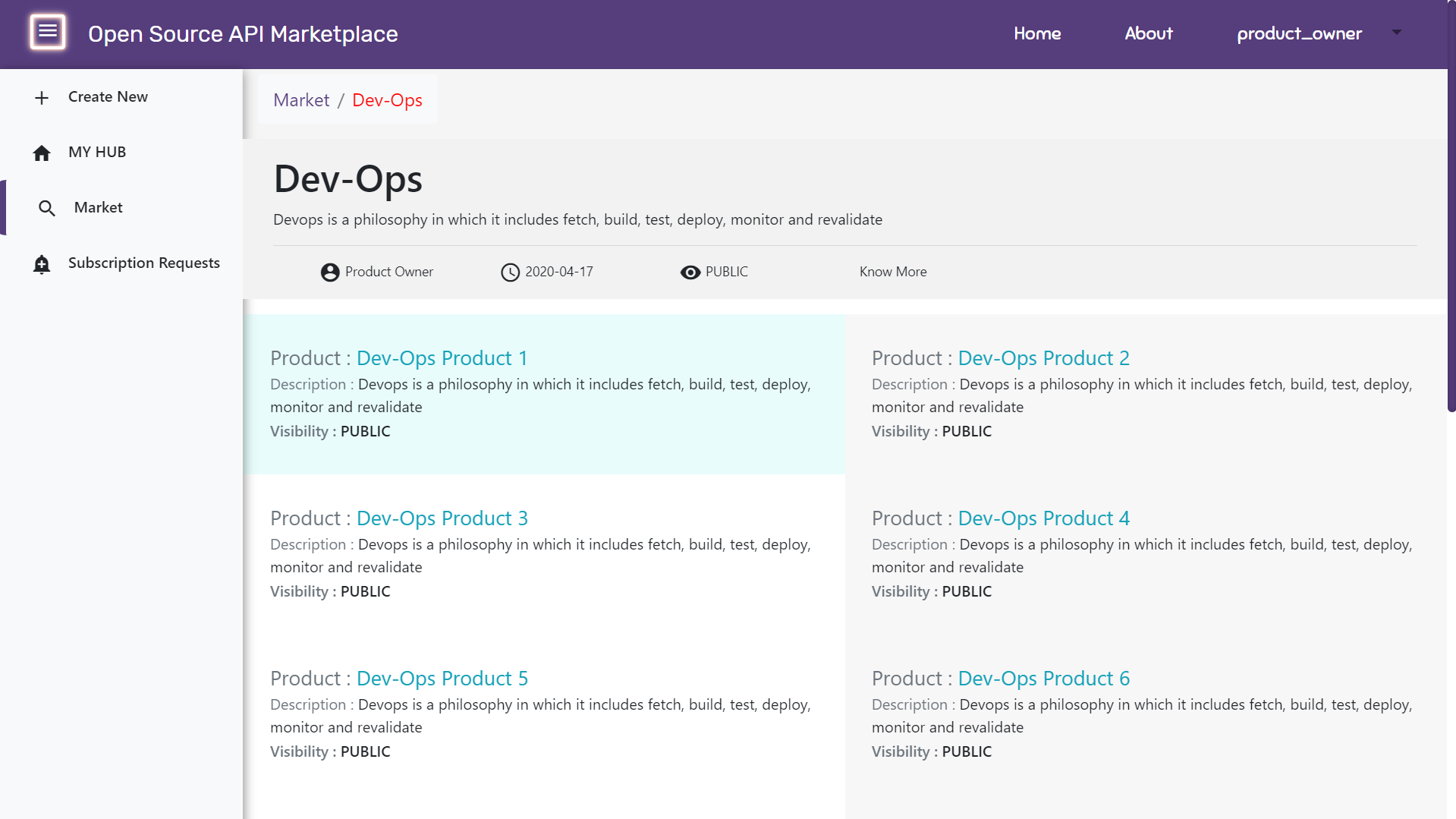
Task: Open Dev-Ops Product 1
Action: tap(442, 358)
